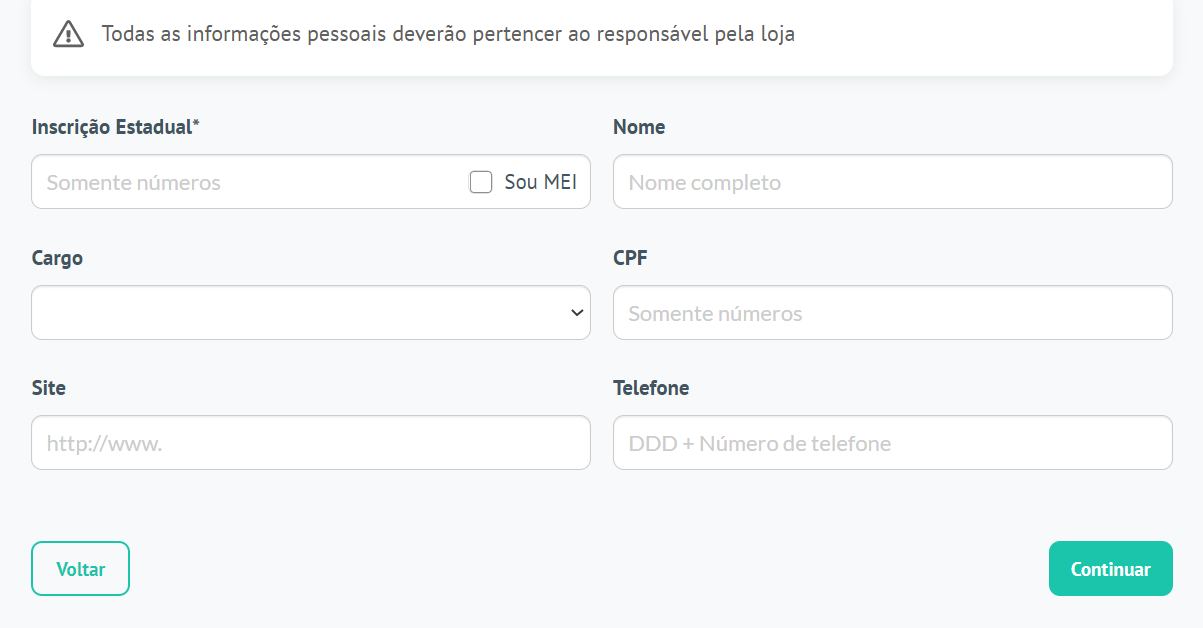Click the Continuar button
The width and height of the screenshot is (1203, 628).
tap(1111, 569)
